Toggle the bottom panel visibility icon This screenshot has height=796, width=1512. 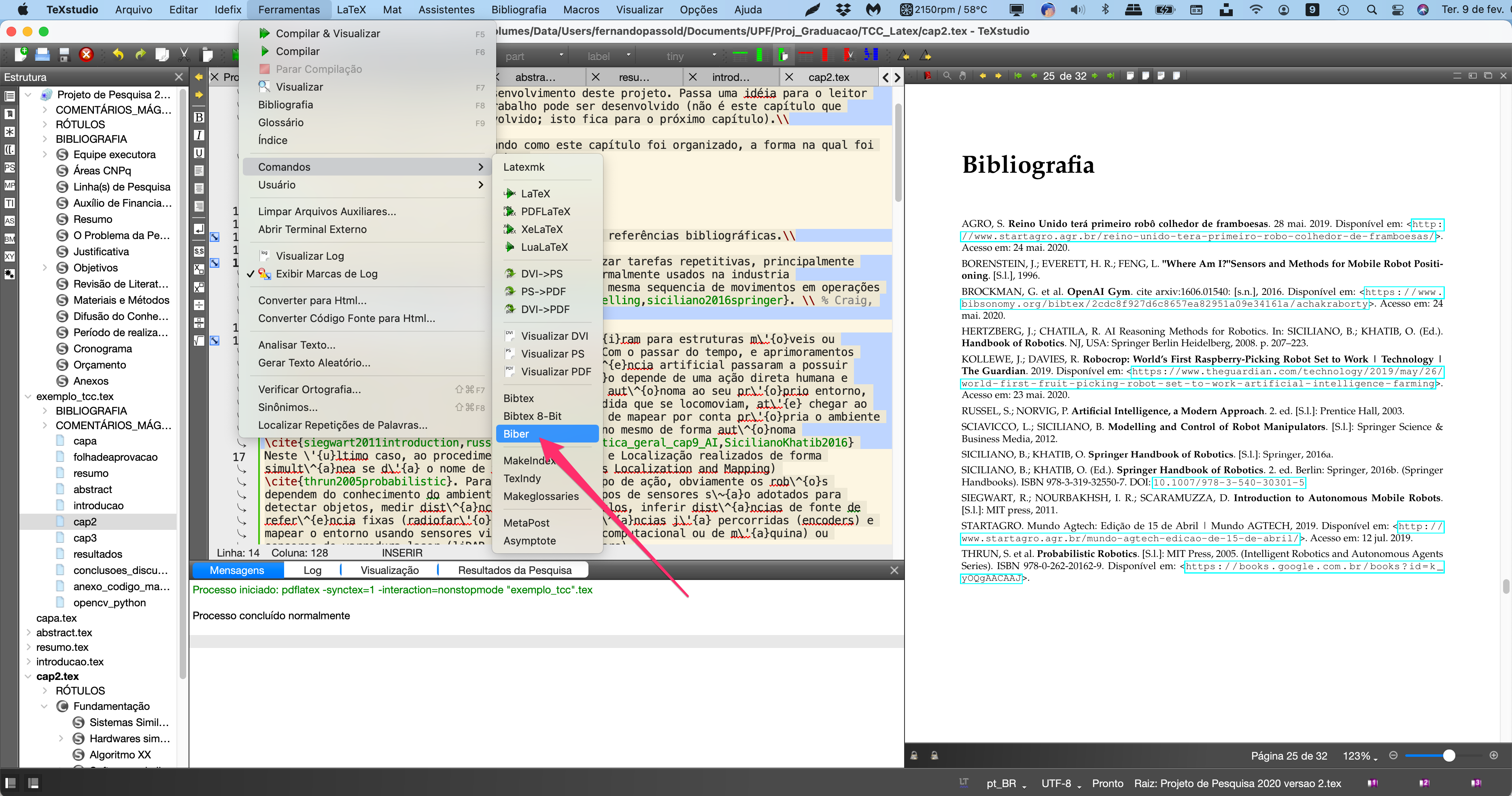(34, 783)
